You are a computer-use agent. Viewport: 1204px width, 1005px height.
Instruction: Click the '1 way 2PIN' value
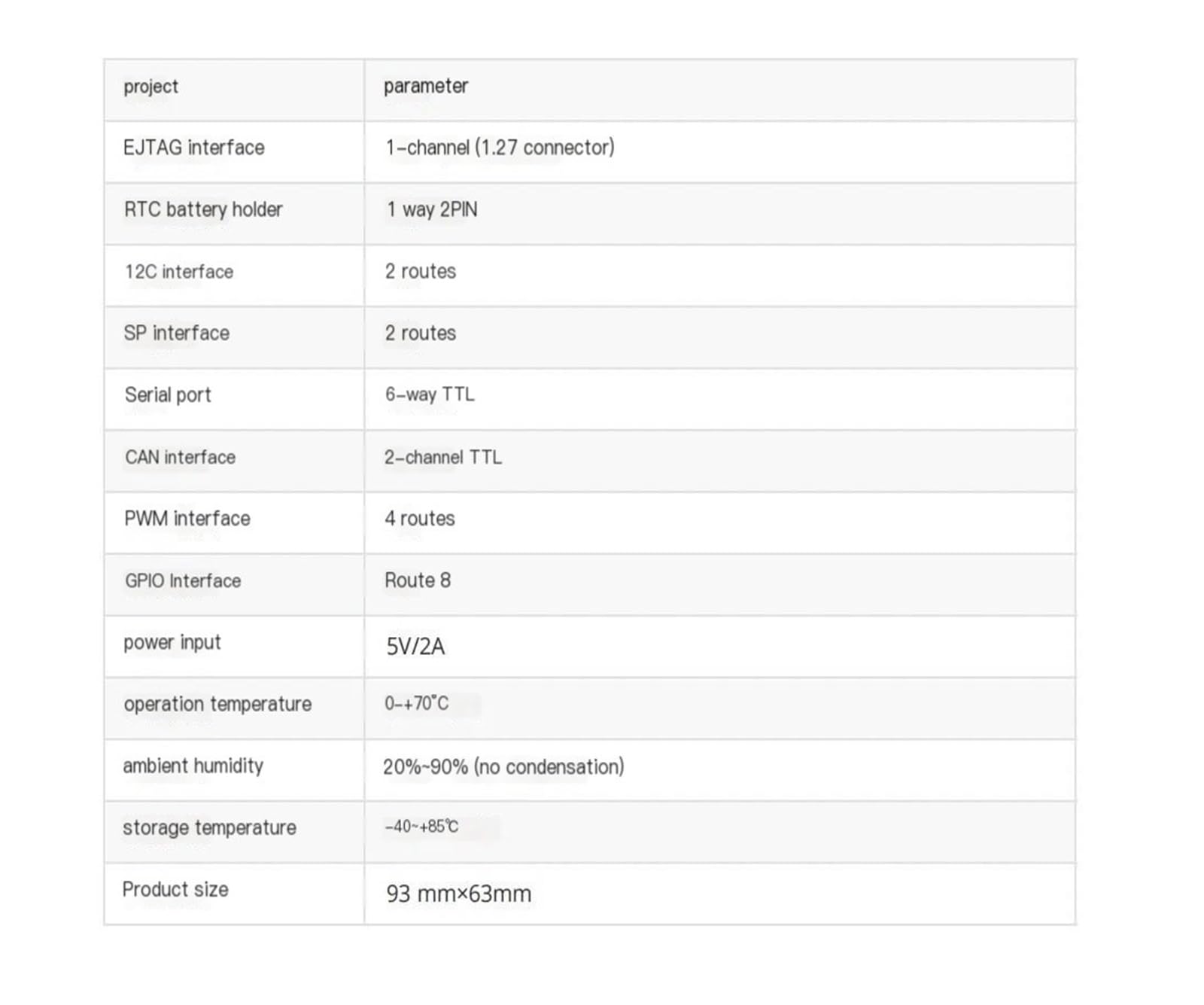[432, 209]
